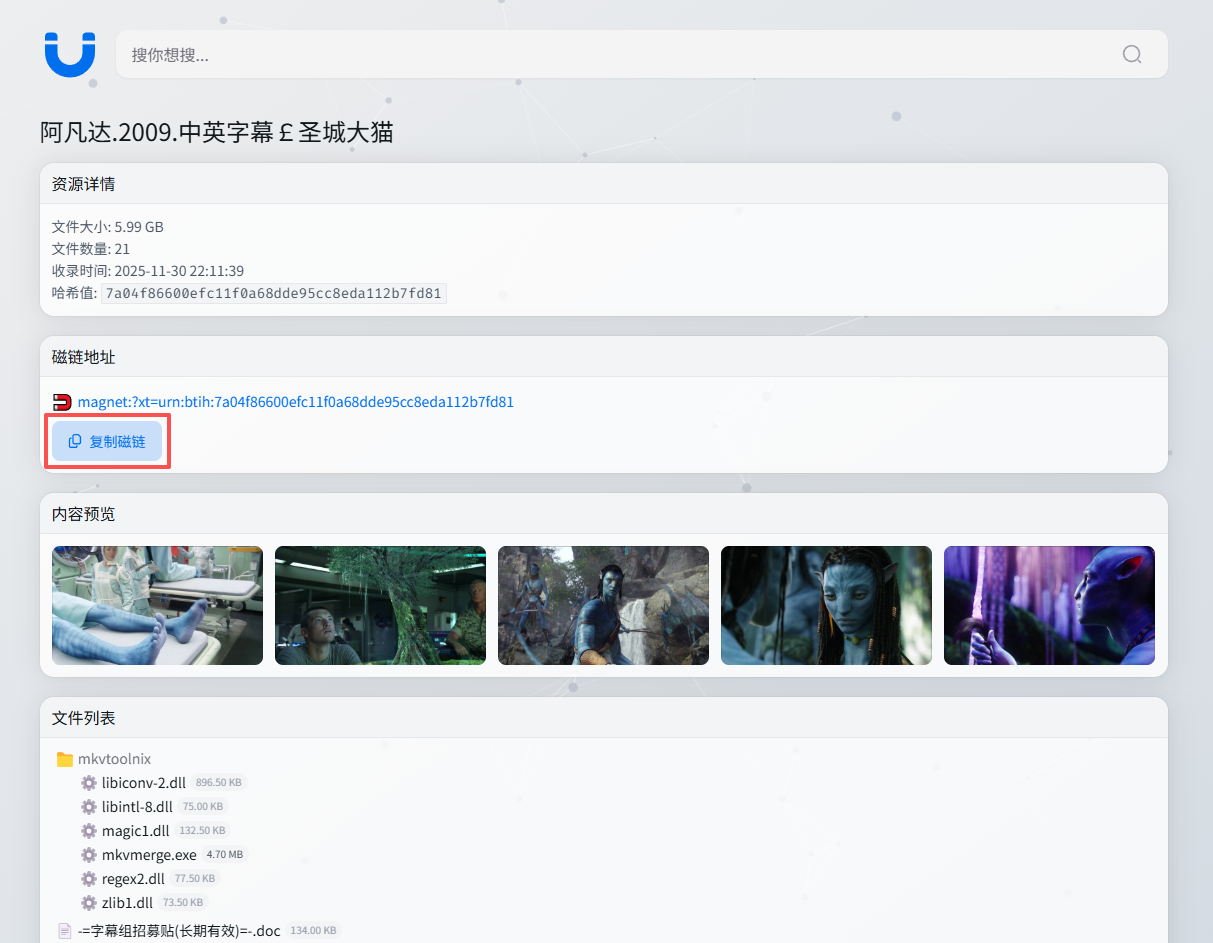This screenshot has width=1213, height=943.
Task: Click the gear icon beside libiconv-2.dll
Action: [x=89, y=783]
